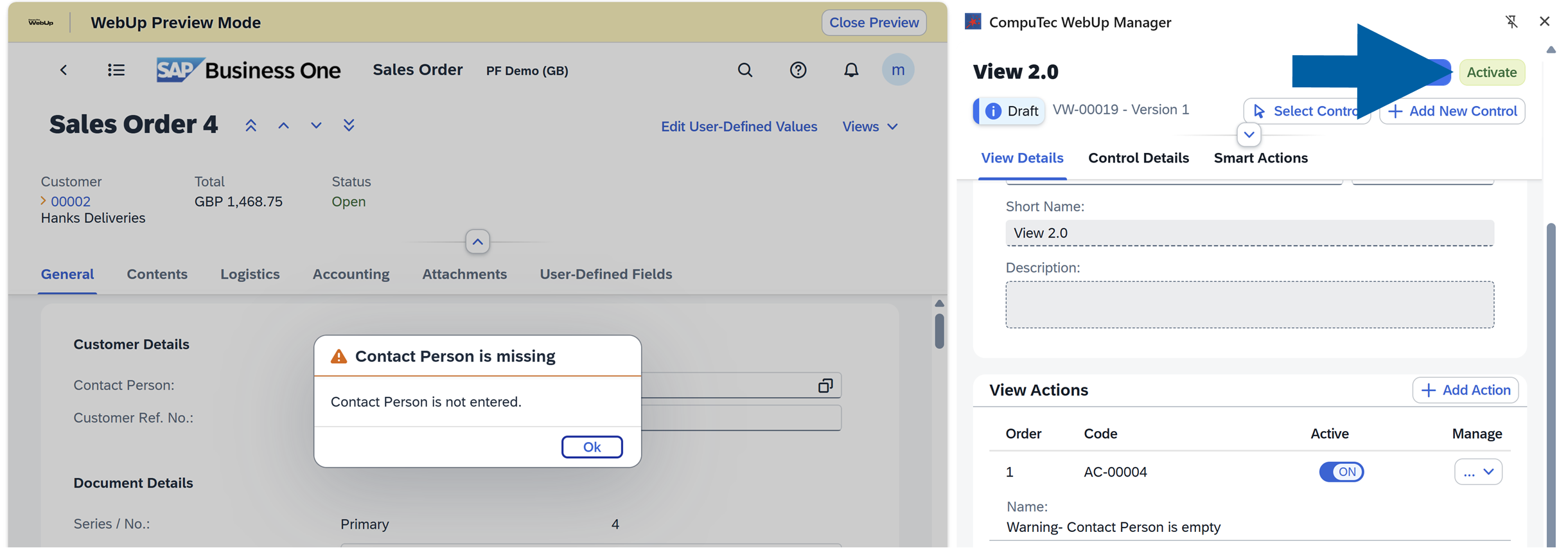Click the 'Open' status value
The width and height of the screenshot is (1568, 548).
(x=349, y=202)
